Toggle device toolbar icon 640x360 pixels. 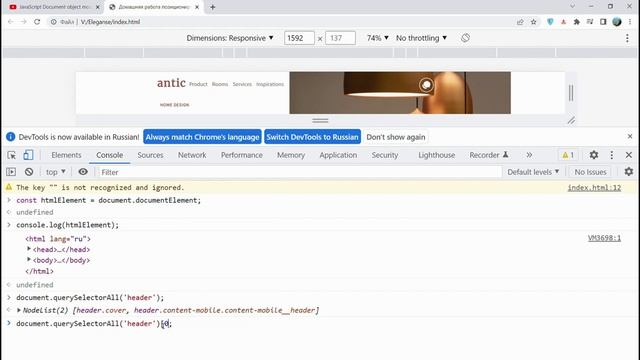pyautogui.click(x=28, y=155)
